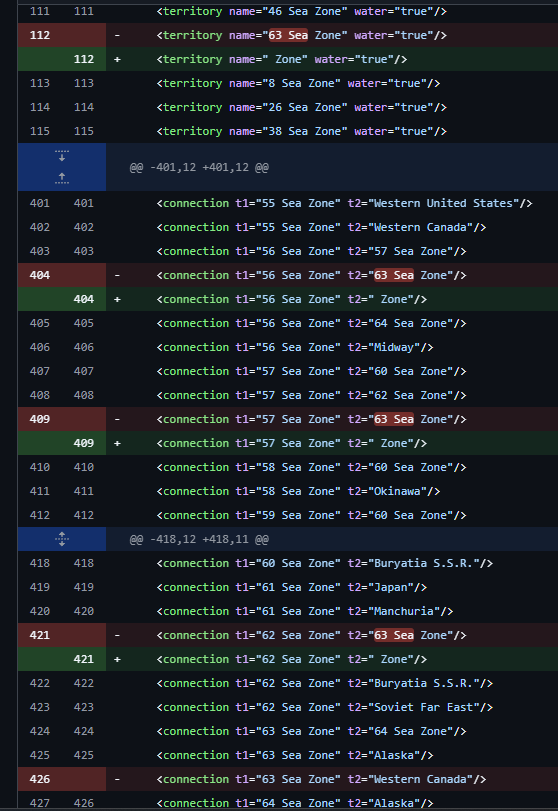Viewport: 558px width, 811px height.
Task: Click the minus marker on deleted line 112
Action: click(x=117, y=35)
